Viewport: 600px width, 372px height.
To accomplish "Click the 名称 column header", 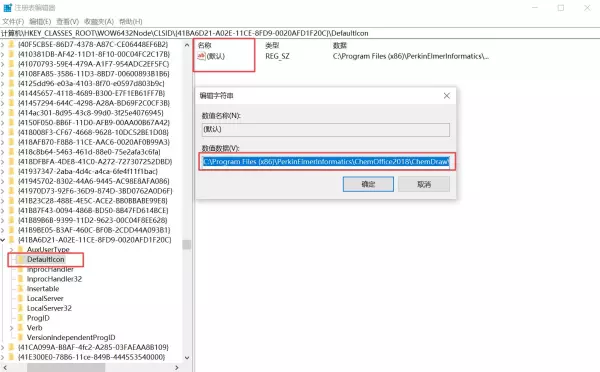I will point(205,45).
